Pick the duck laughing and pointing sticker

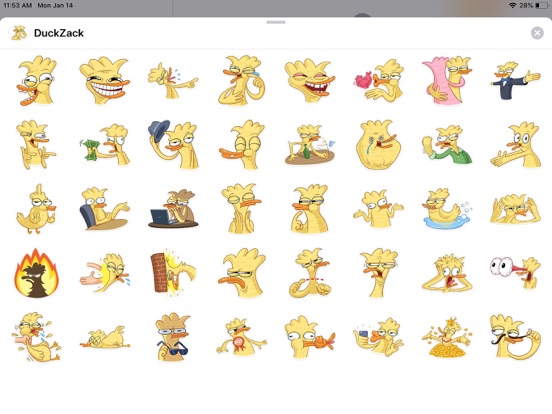pyautogui.click(x=173, y=81)
